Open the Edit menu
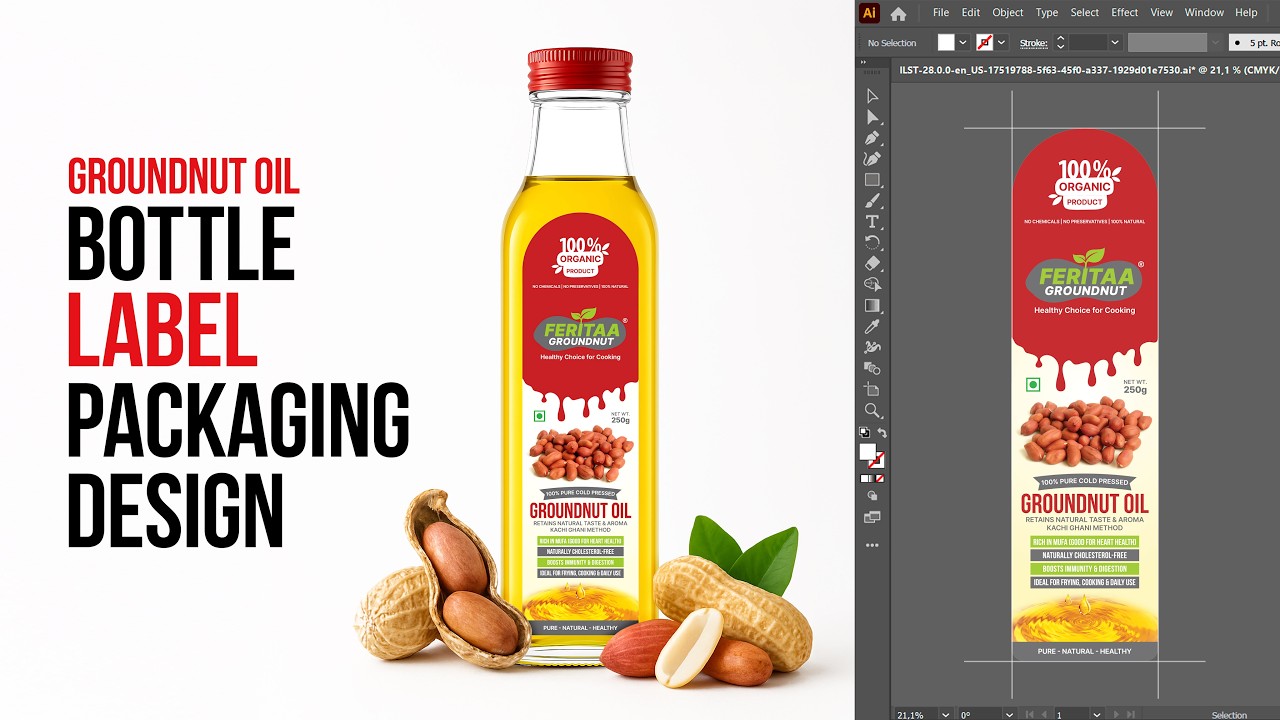 click(x=971, y=13)
